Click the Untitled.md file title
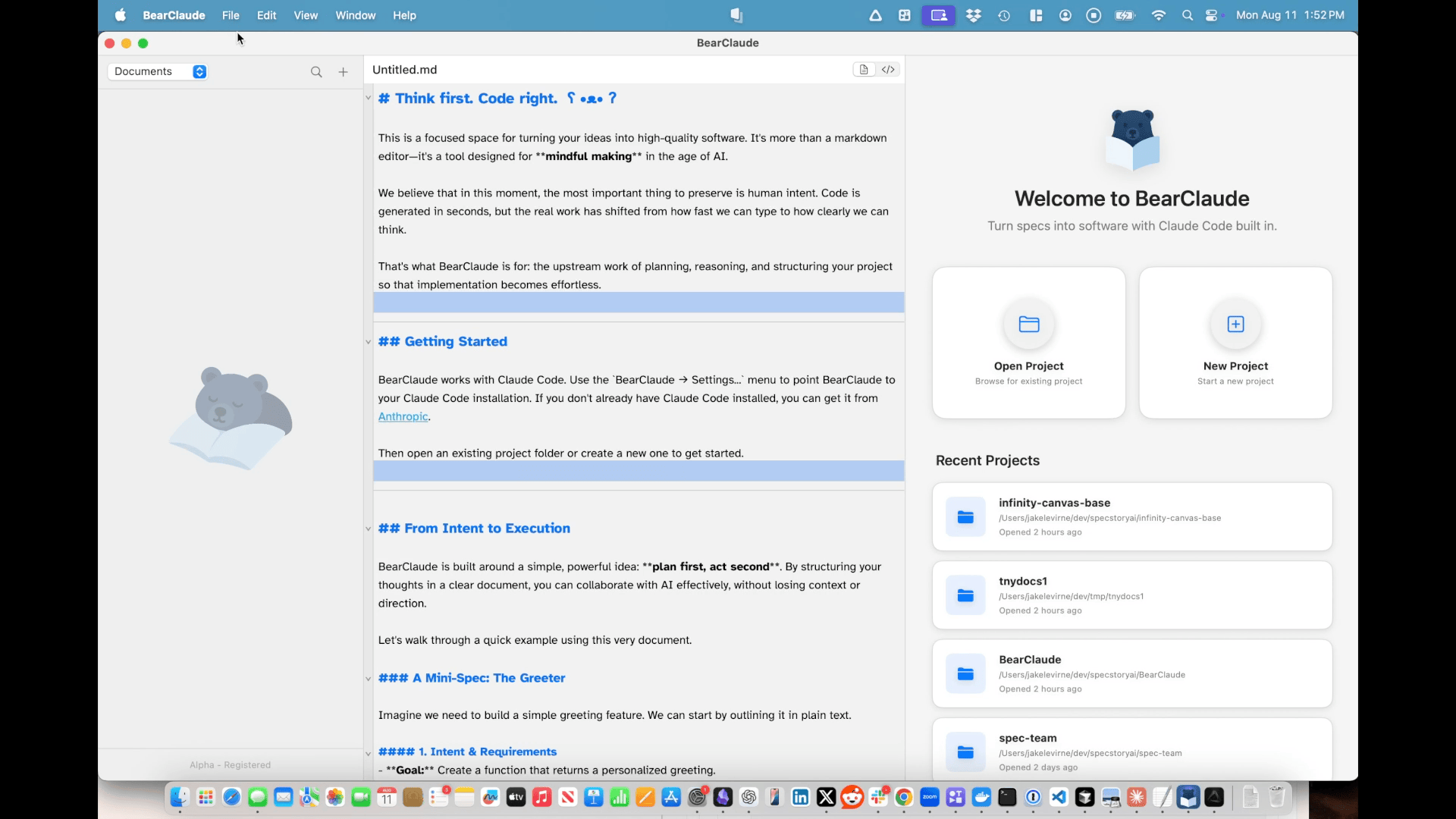Viewport: 1456px width, 819px height. 405,70
